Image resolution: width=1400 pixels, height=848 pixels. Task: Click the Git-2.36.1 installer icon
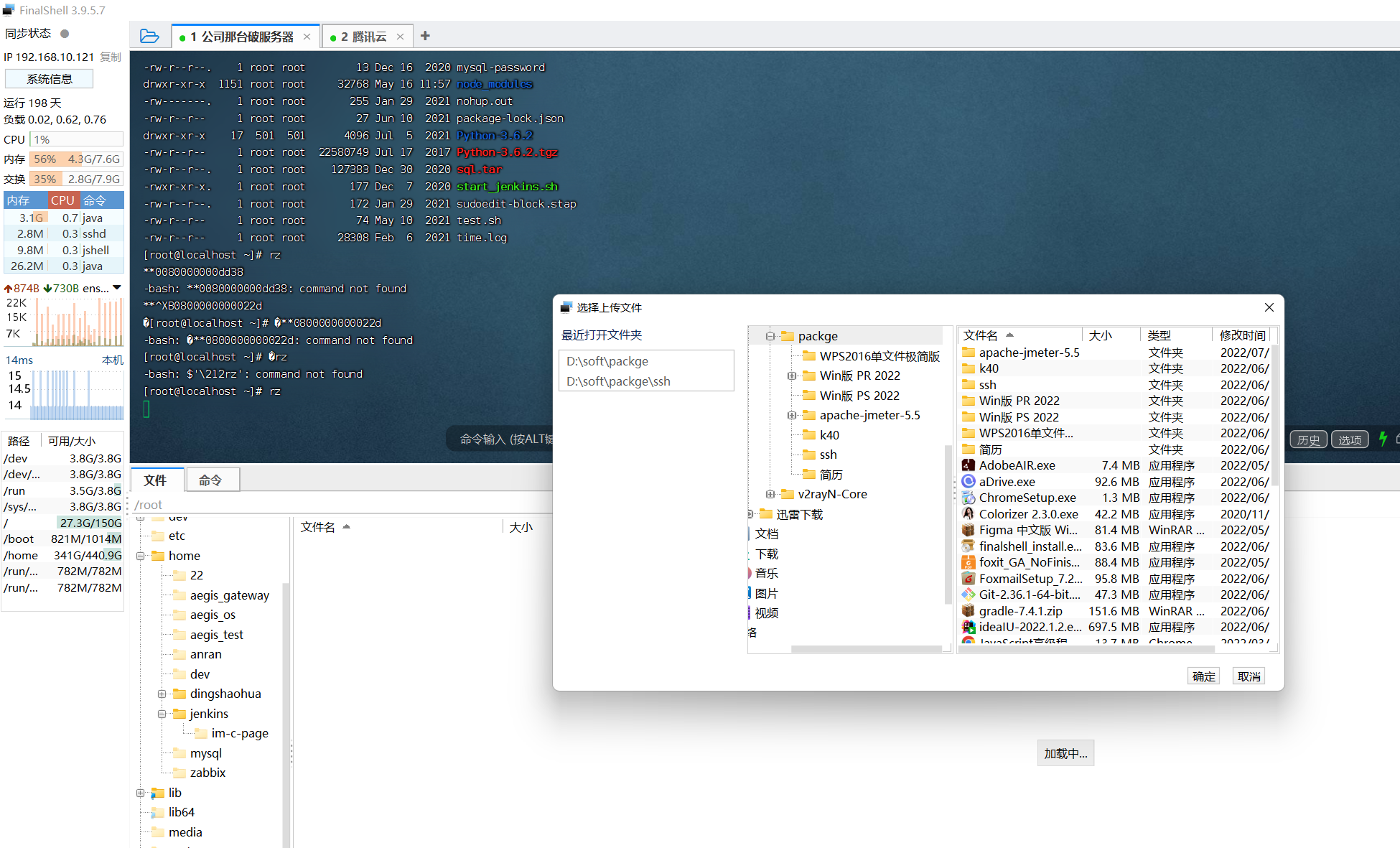(969, 595)
